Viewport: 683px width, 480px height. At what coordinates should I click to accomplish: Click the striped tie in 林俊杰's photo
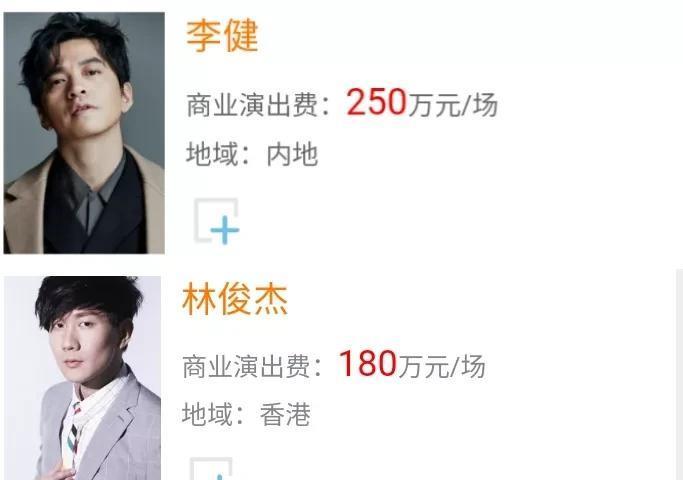tap(75, 431)
